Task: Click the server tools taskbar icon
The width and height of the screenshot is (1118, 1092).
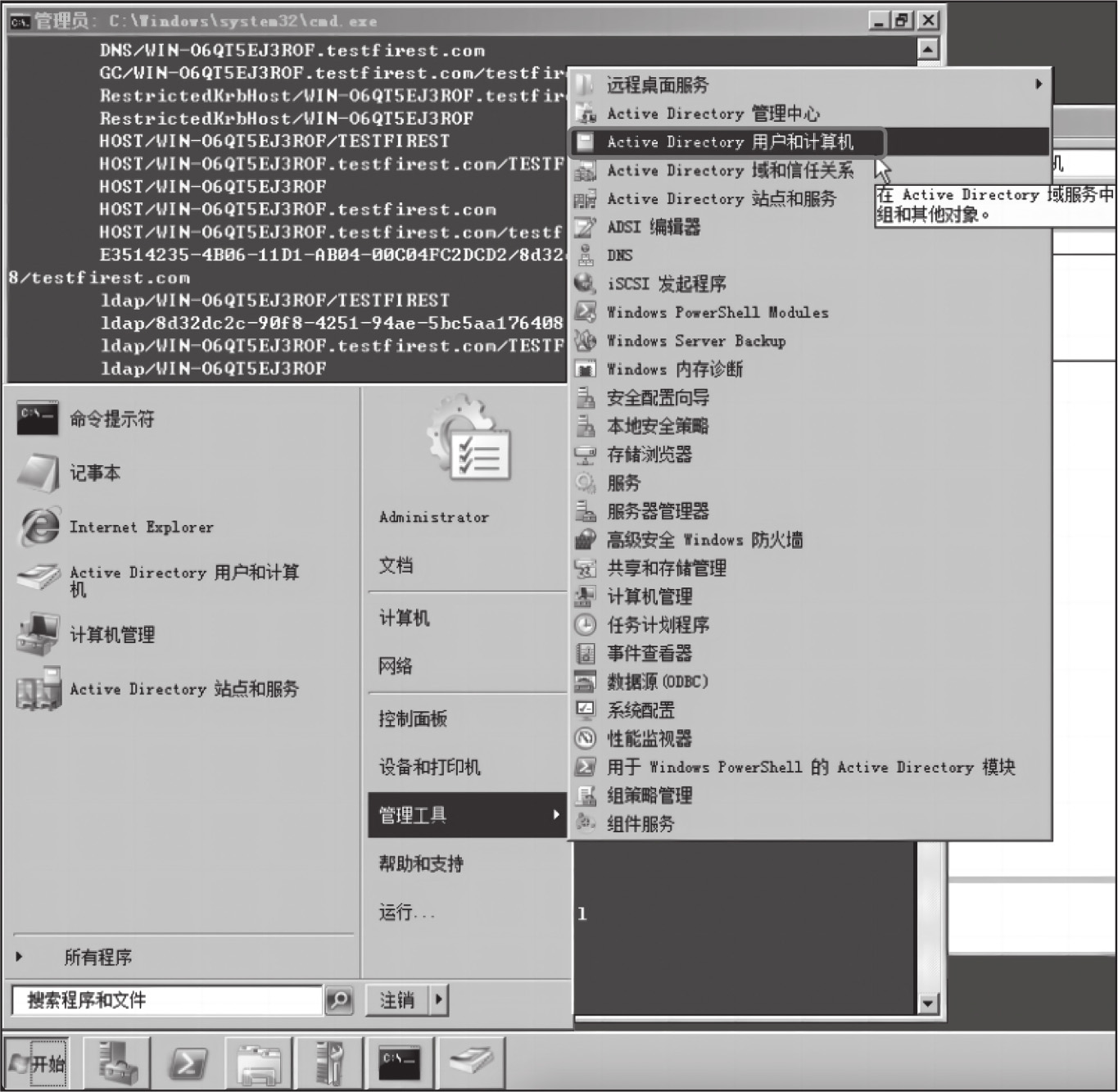Action: point(329,1063)
